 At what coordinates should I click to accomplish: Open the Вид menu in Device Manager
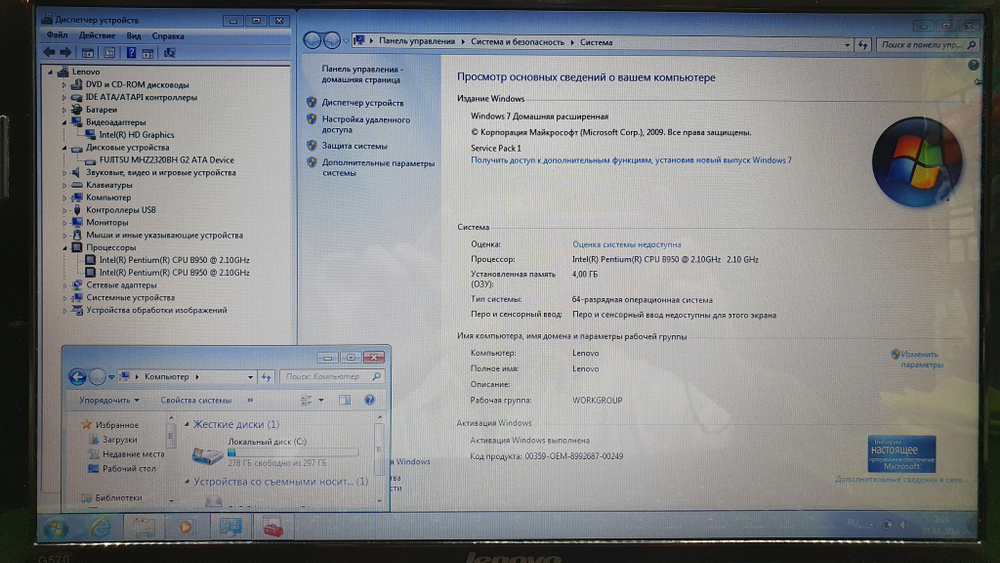pos(133,36)
